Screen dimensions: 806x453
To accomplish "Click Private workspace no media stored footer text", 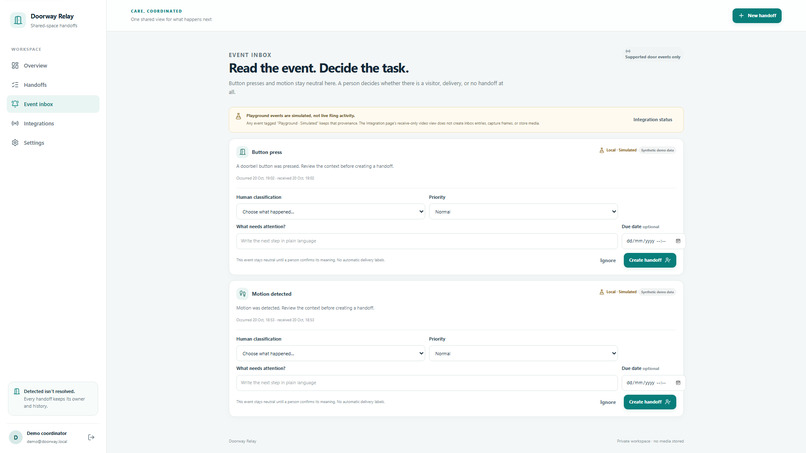I will (650, 441).
